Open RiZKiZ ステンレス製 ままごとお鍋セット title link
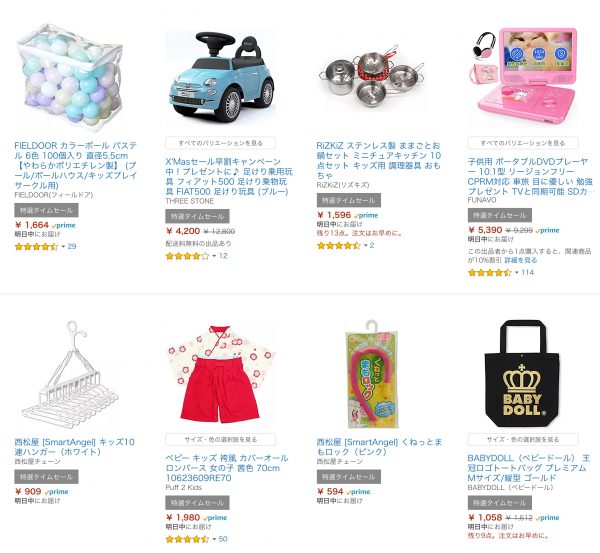The height and width of the screenshot is (553, 600). click(378, 161)
